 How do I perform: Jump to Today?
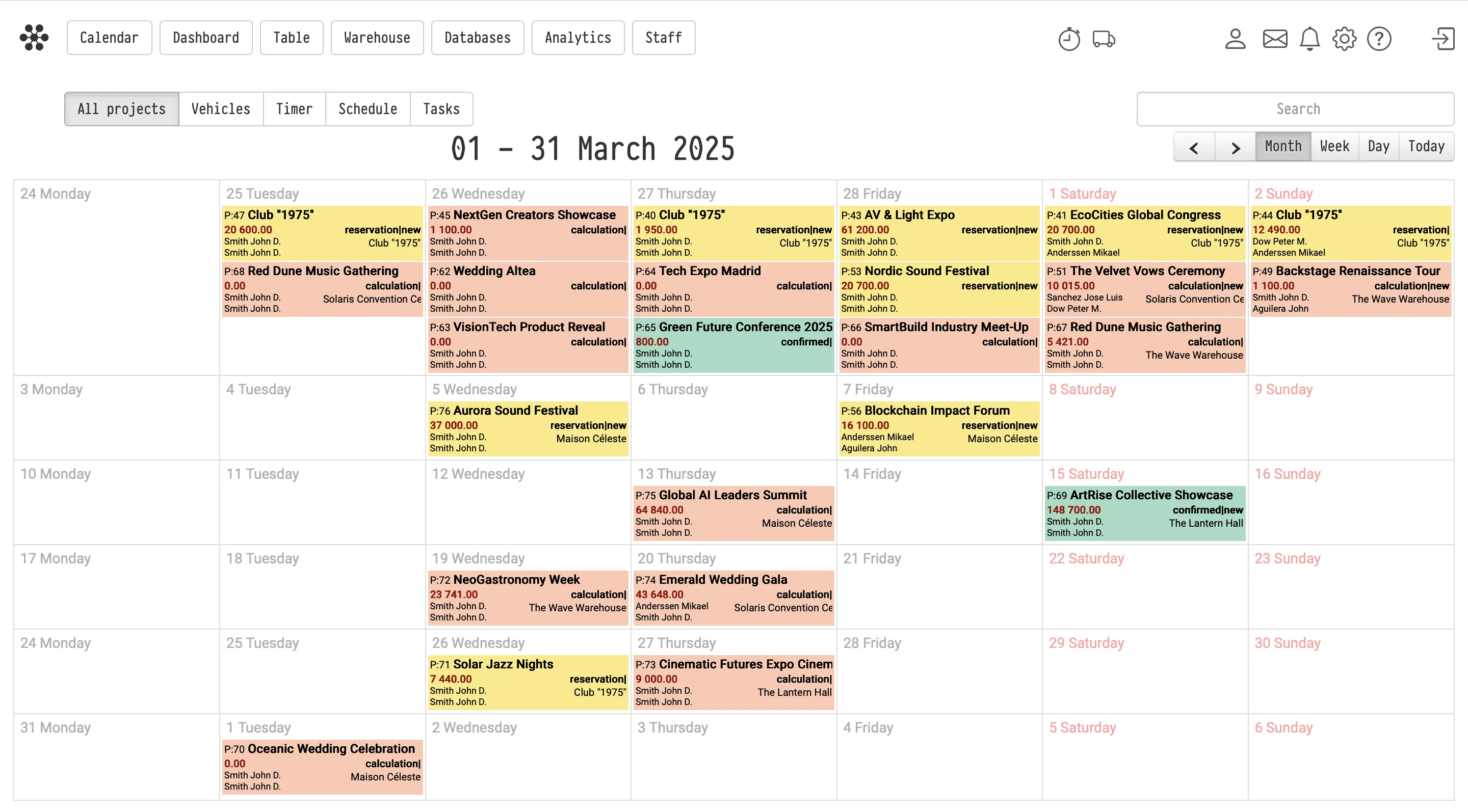1426,146
